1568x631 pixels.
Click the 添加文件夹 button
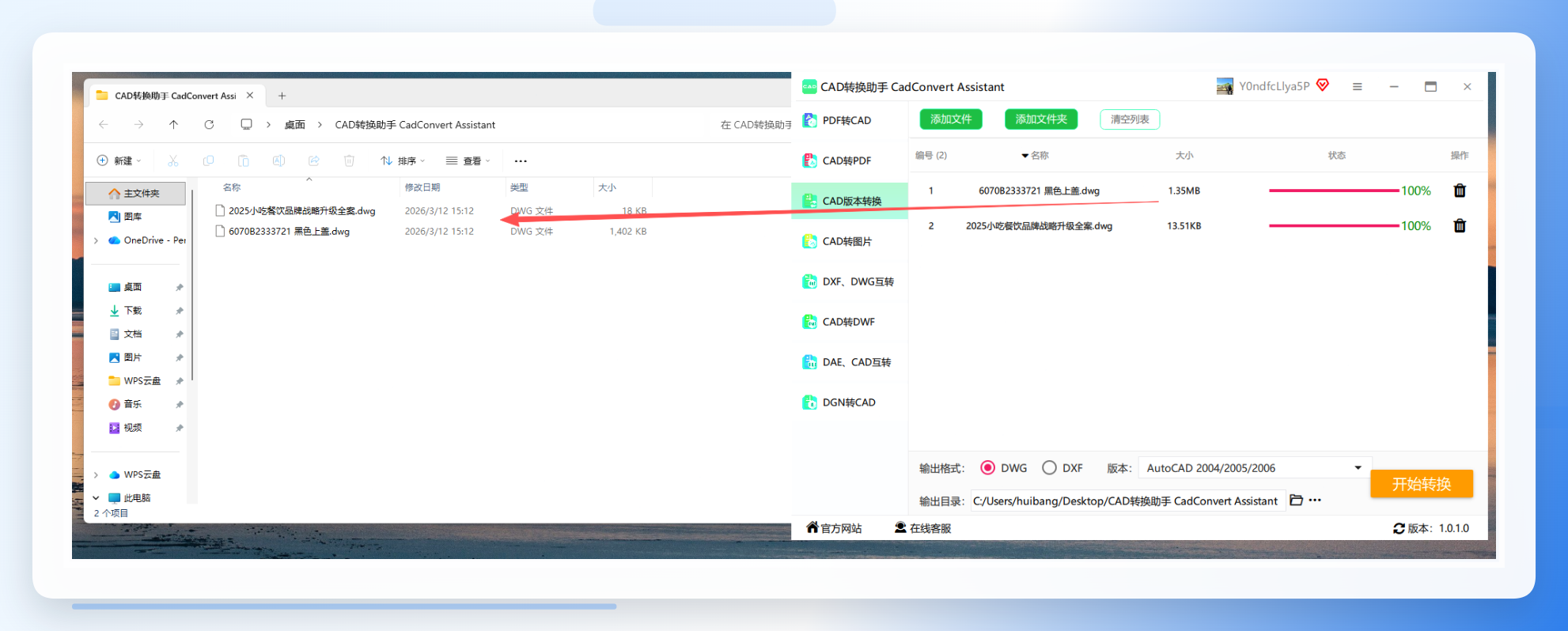coord(1041,119)
